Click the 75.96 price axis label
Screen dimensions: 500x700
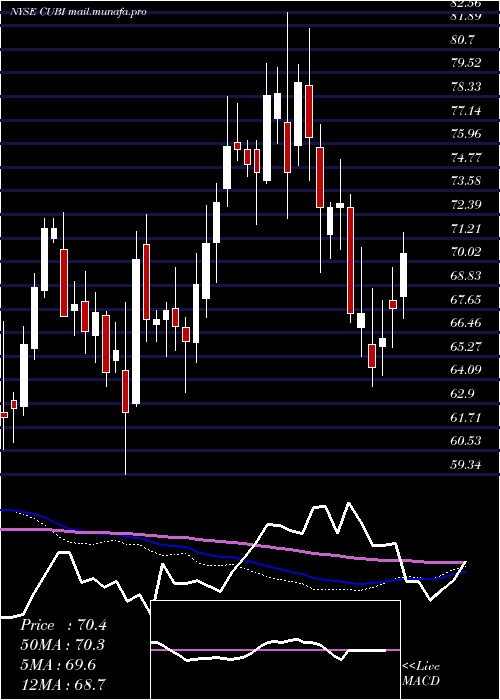(466, 134)
